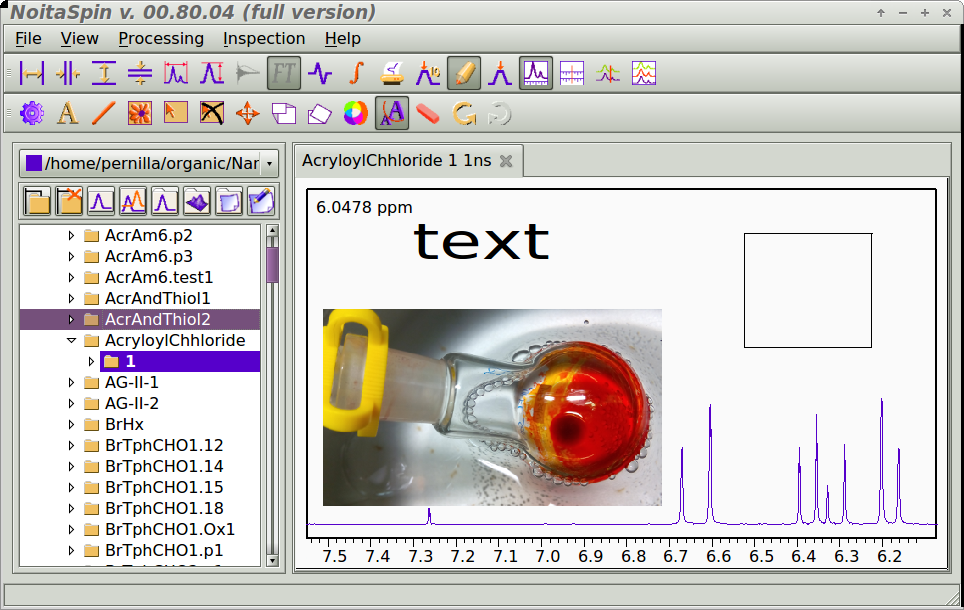Toggle the FT Fourier transform button
This screenshot has height=610, width=964.
(x=284, y=74)
